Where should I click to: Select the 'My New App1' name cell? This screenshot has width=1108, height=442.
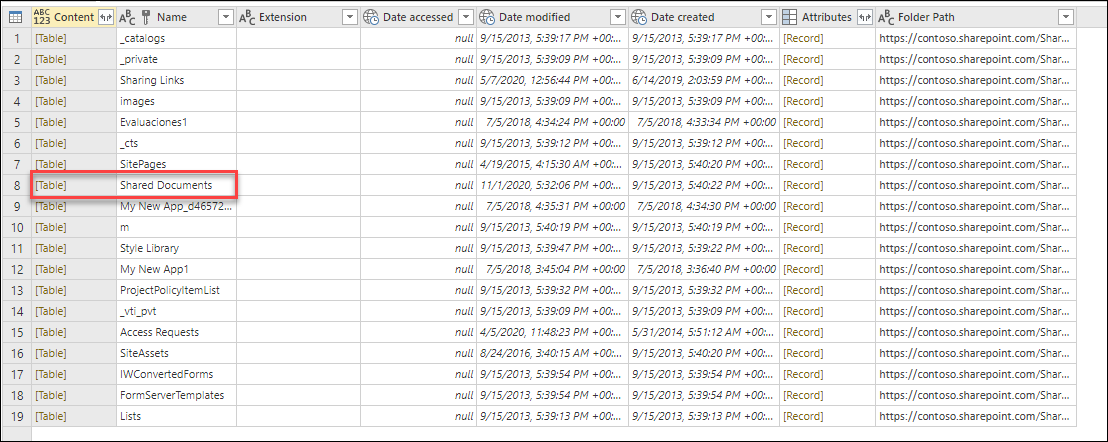tap(176, 269)
